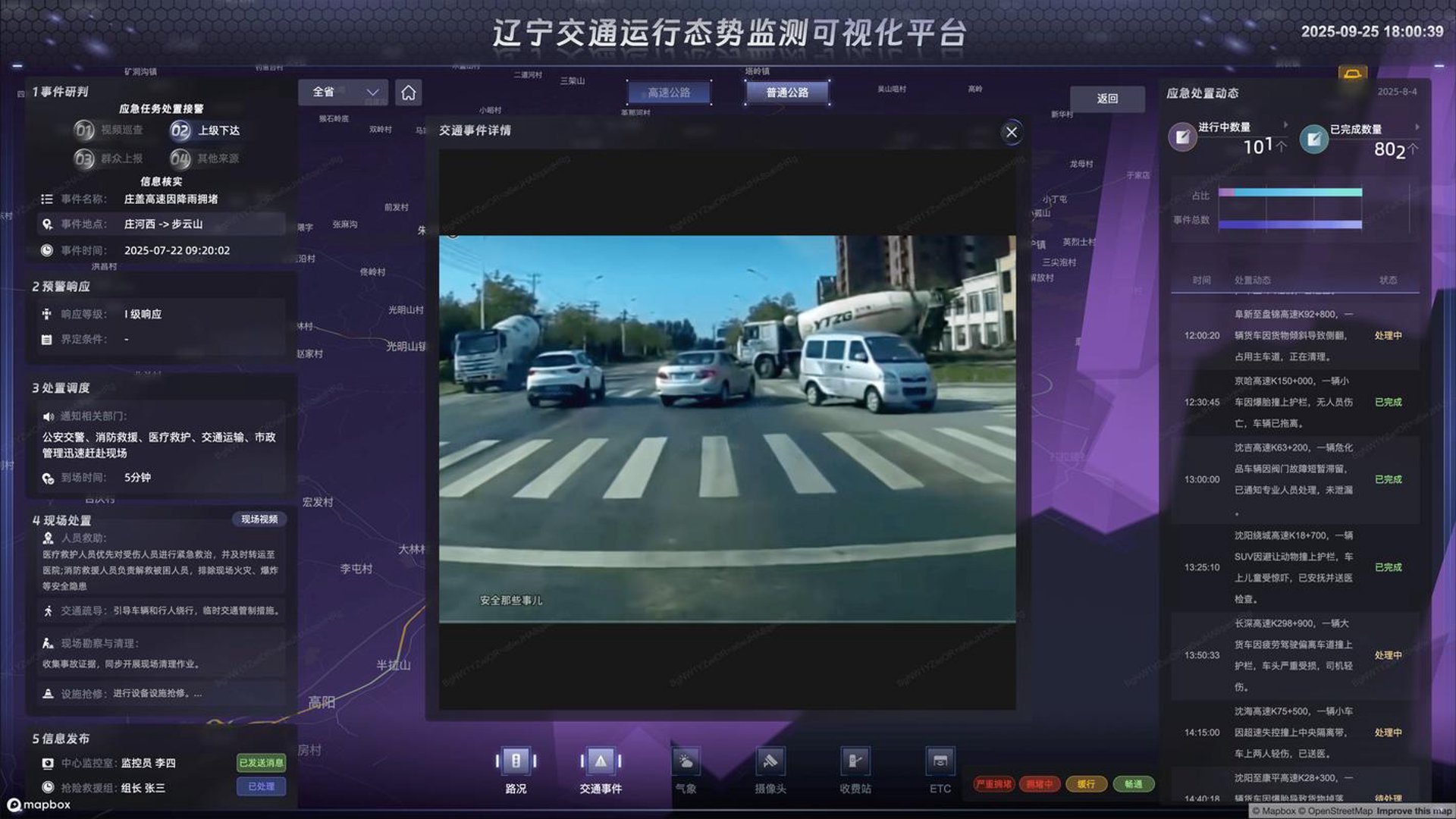Open the 13:00:00 沈吉高速 entry
The image size is (1456, 819).
pyautogui.click(x=1295, y=479)
